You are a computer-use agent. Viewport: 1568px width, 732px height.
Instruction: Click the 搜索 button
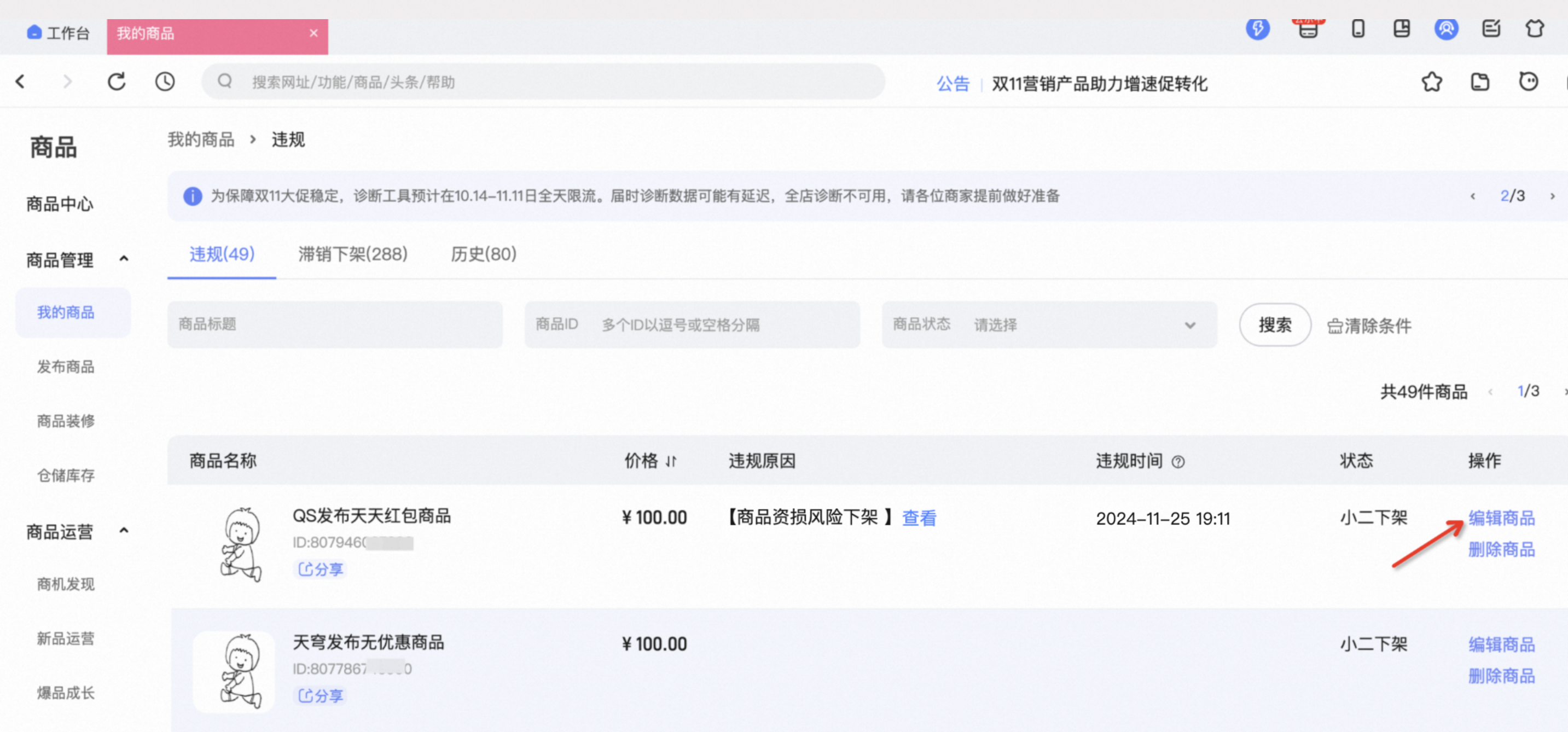1275,325
